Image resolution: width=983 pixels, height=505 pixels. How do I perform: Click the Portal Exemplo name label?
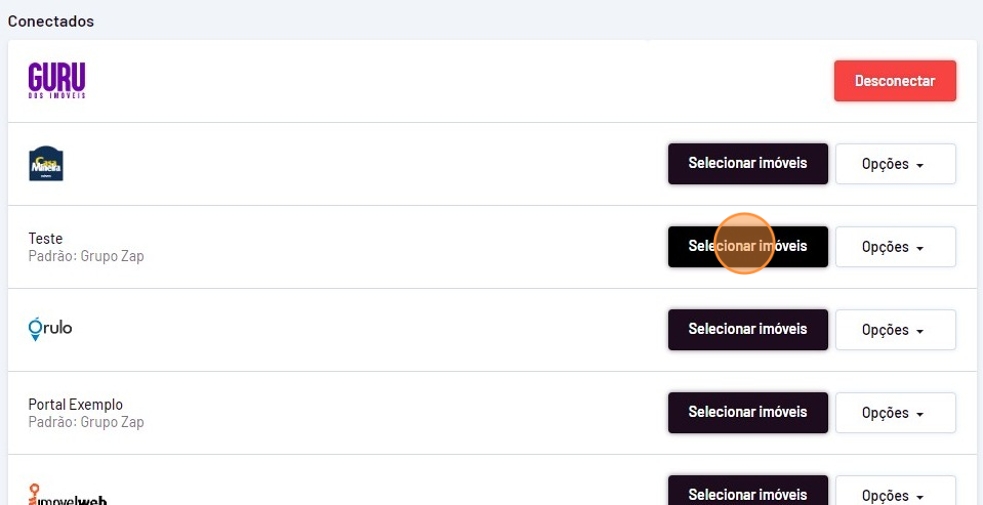tap(76, 405)
